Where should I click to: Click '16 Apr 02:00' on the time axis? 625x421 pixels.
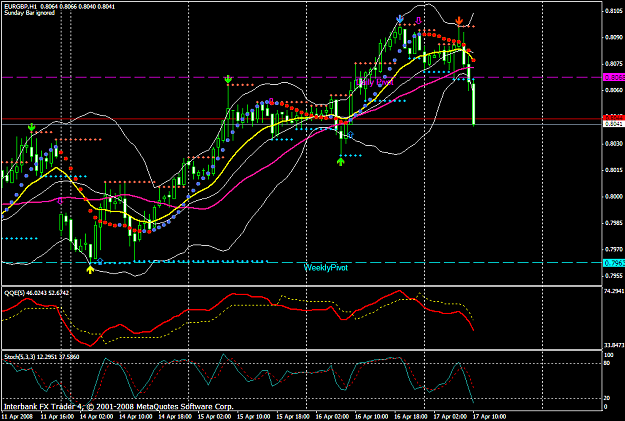click(332, 416)
